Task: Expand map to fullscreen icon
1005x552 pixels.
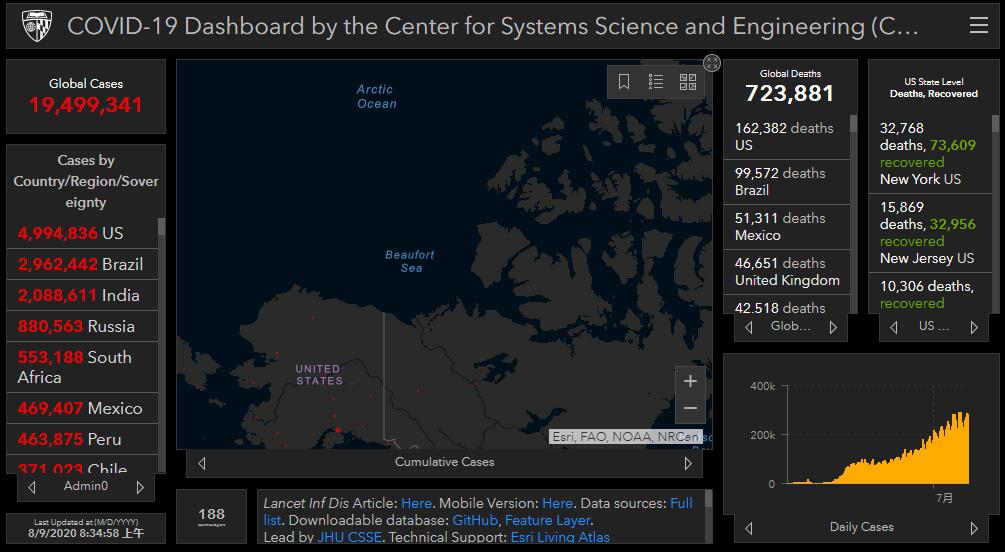Action: (712, 63)
